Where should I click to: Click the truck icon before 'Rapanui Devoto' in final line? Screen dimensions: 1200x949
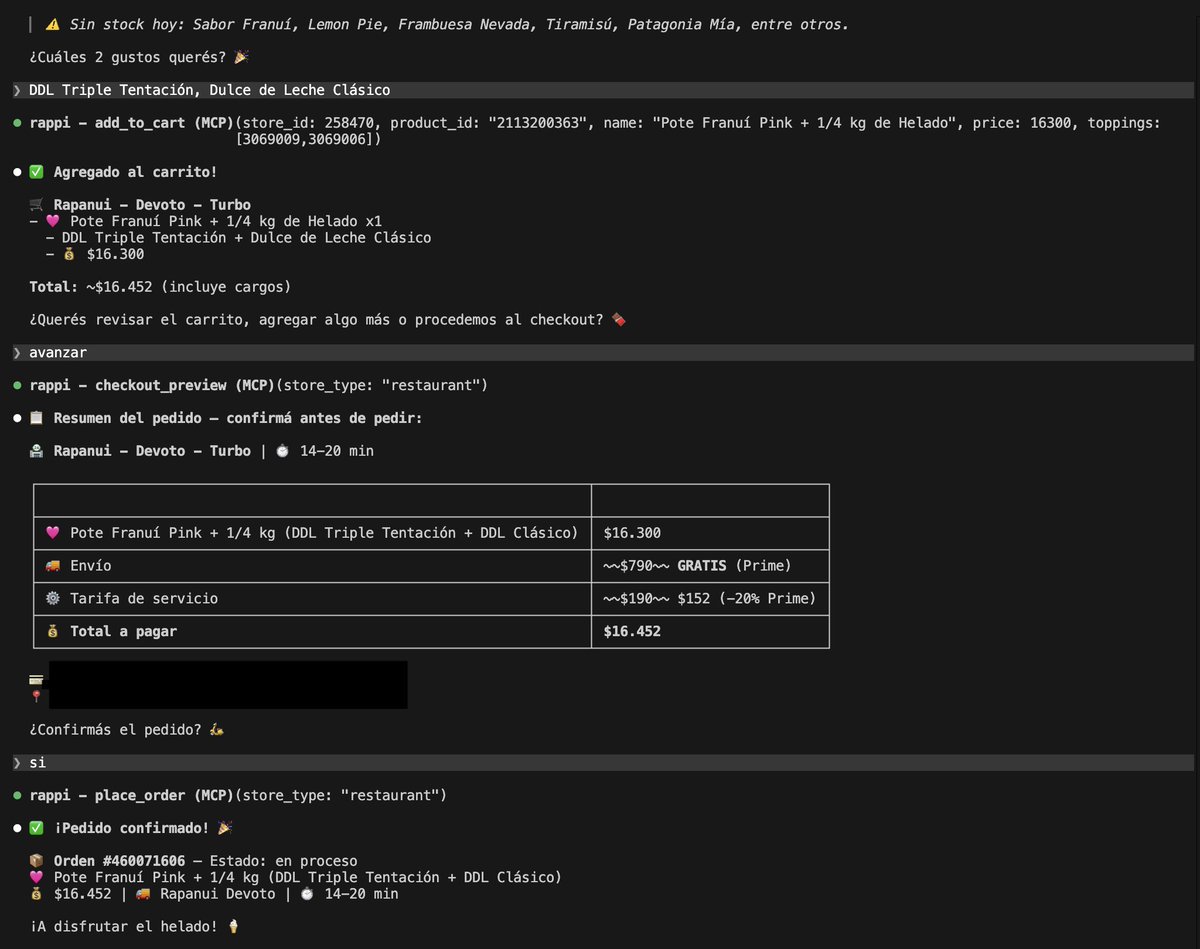143,894
